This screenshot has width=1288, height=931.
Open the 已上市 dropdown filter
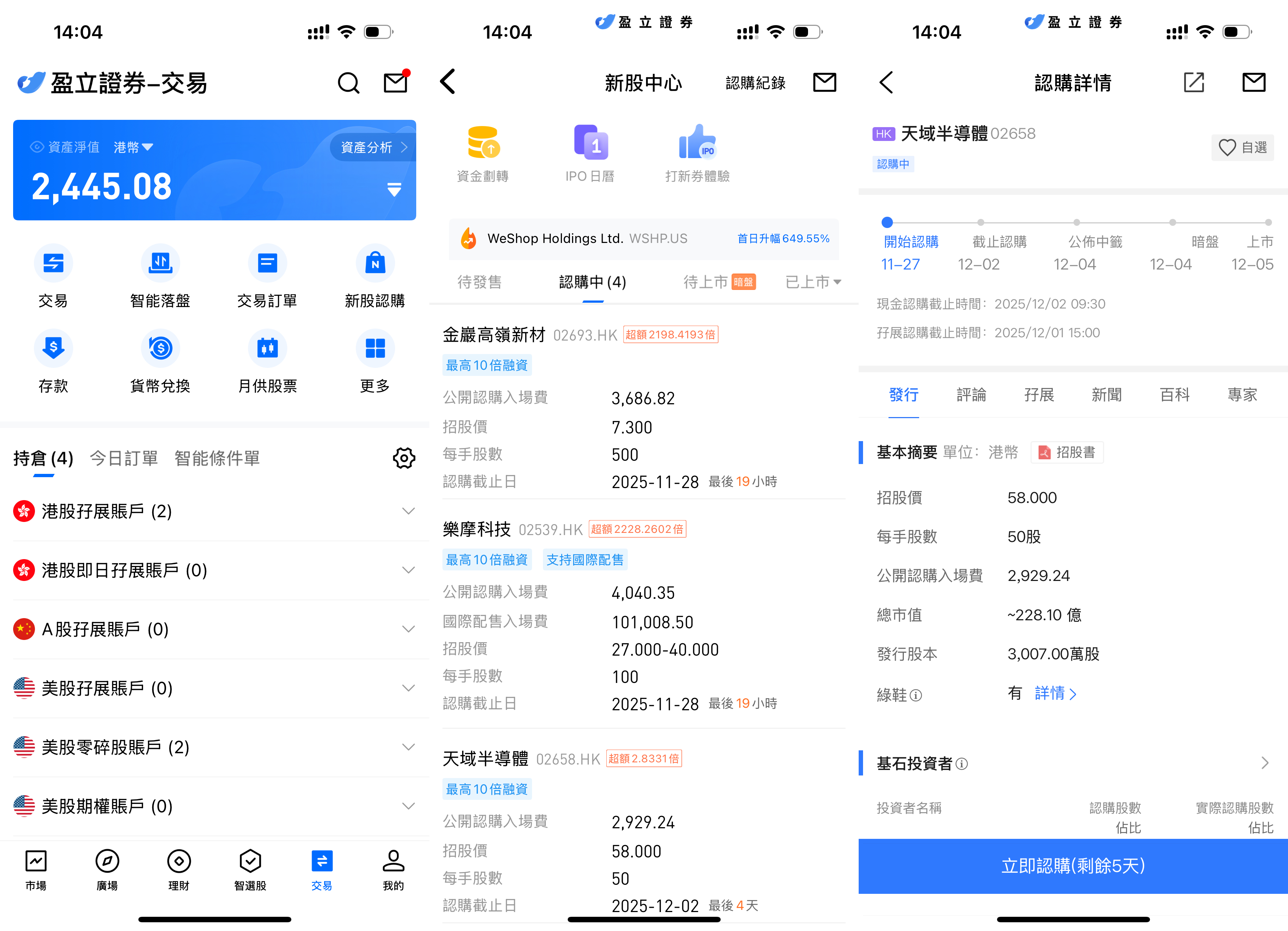(x=813, y=282)
